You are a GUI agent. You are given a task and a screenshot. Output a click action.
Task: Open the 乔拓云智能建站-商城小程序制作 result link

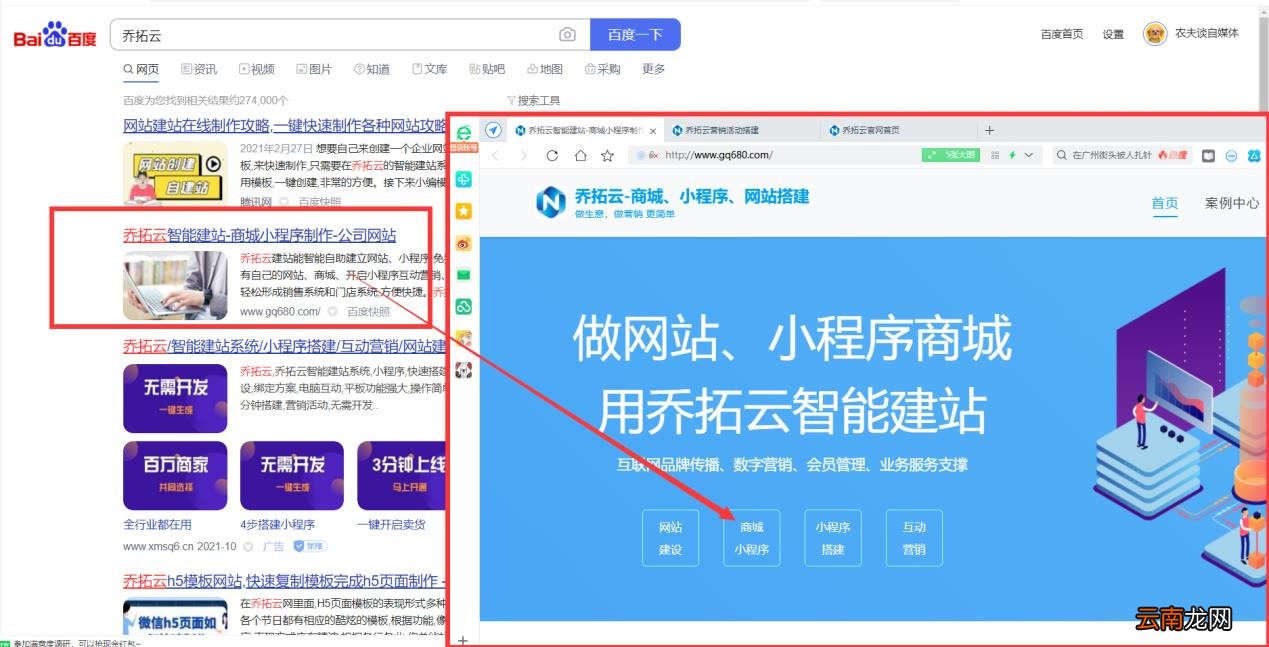[x=260, y=235]
